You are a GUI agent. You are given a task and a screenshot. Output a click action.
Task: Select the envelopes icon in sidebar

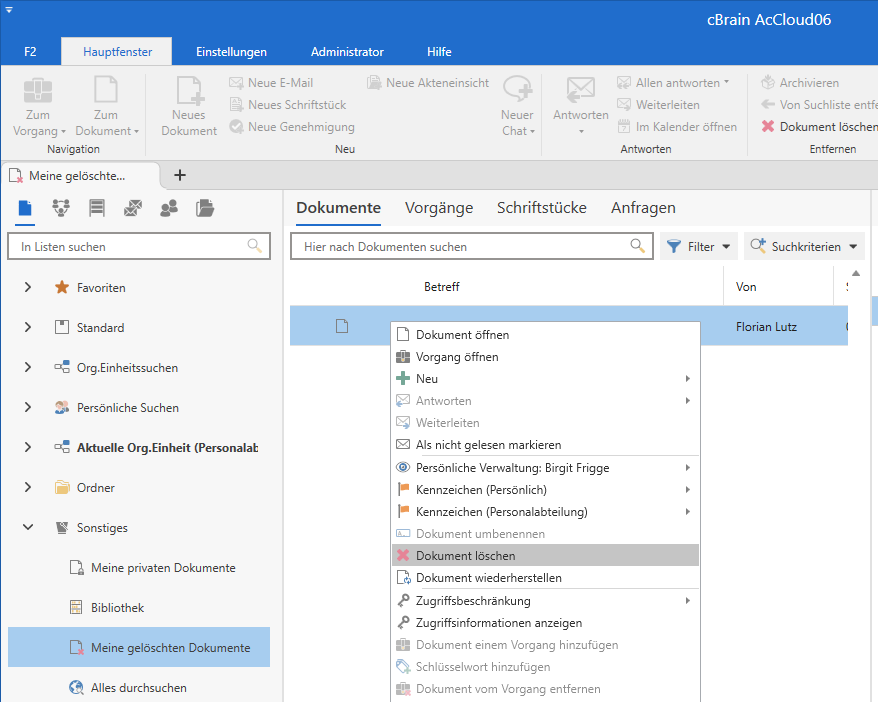(133, 208)
